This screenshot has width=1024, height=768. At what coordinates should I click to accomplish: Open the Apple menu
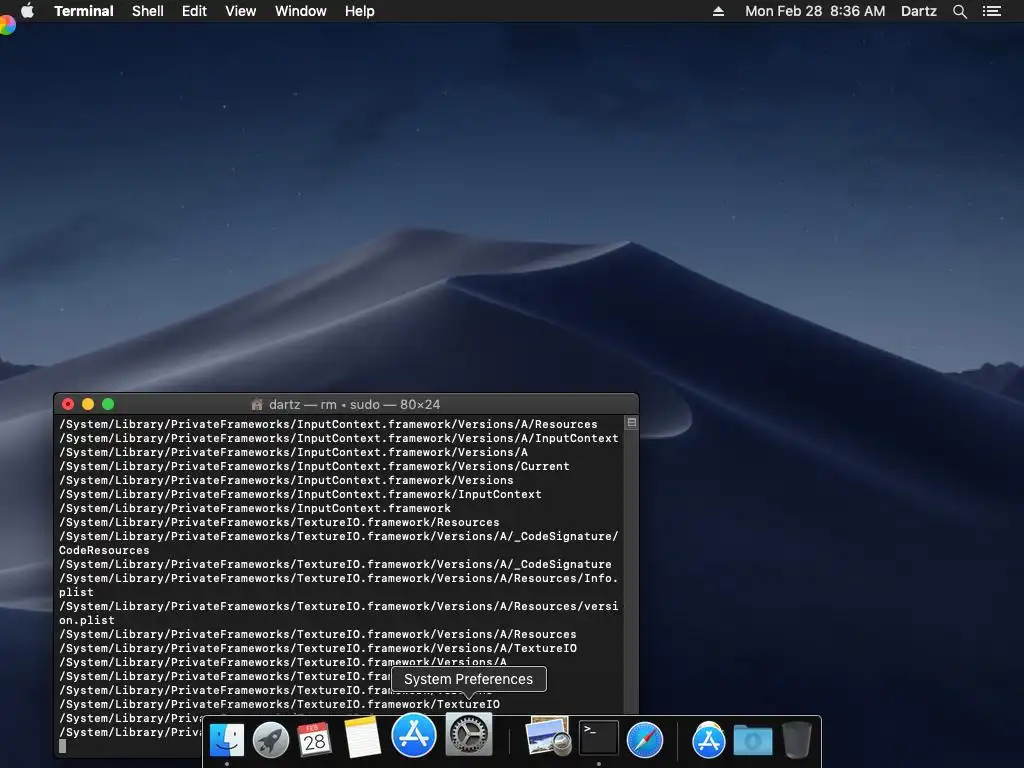click(27, 11)
